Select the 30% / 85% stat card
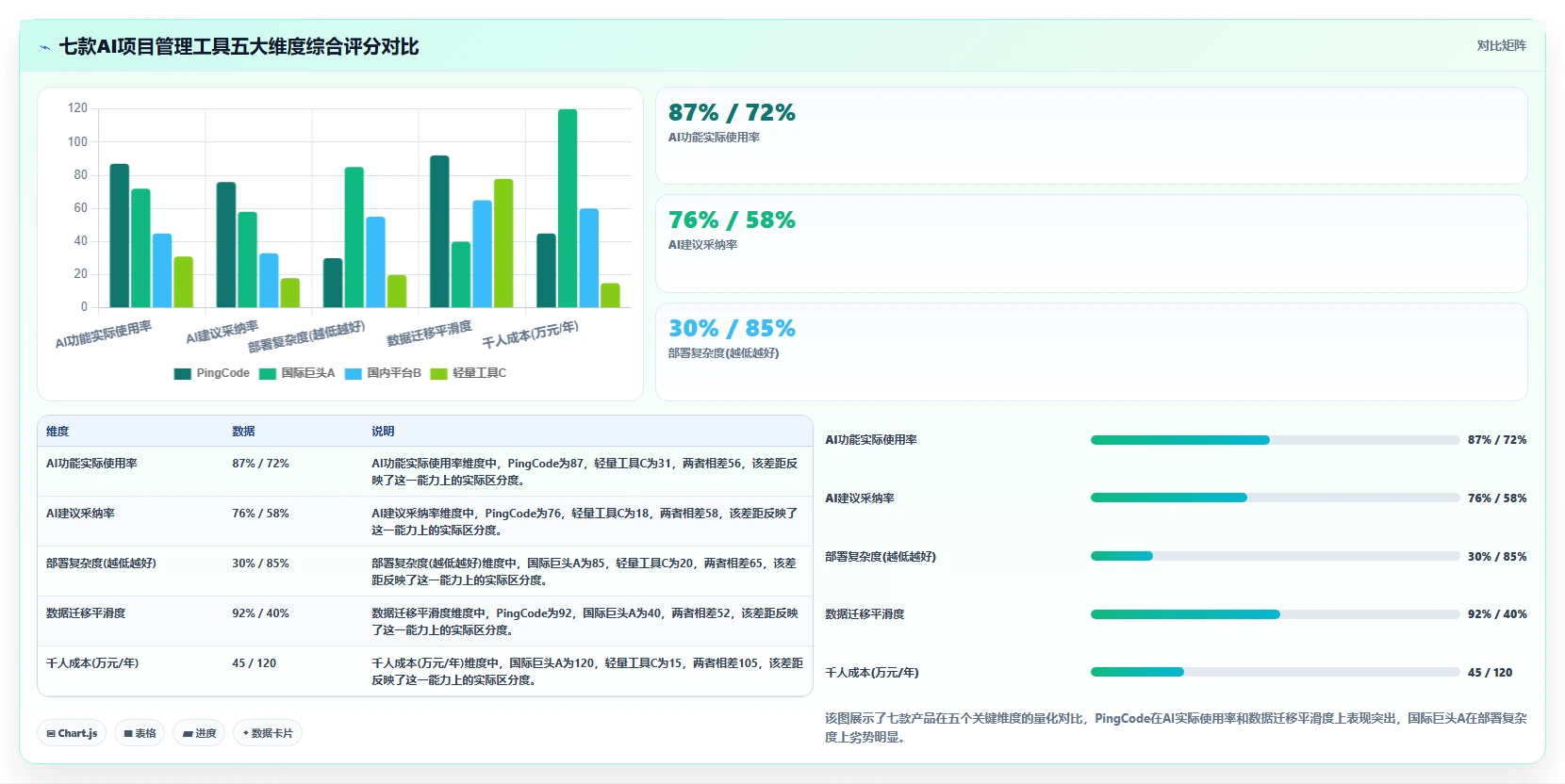Image resolution: width=1565 pixels, height=784 pixels. coord(1091,351)
